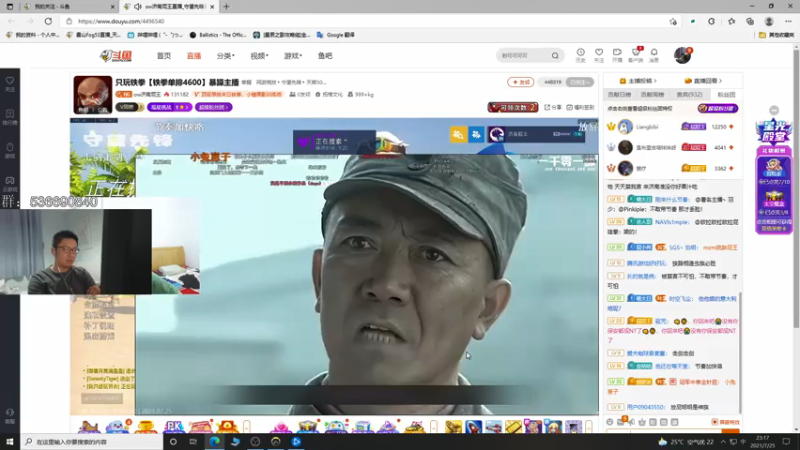Viewport: 800px width, 450px height.
Task: Open the 游戏 icon in left sidebar
Action: [10, 151]
